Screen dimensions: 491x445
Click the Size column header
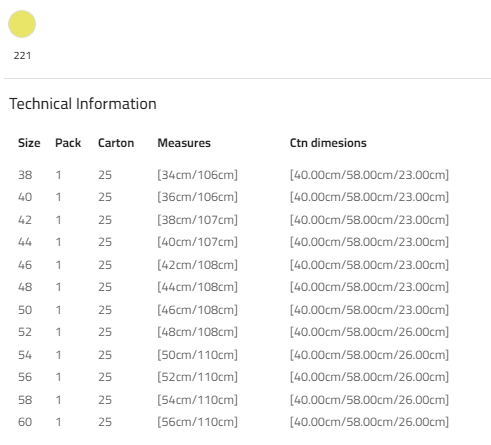pyautogui.click(x=29, y=143)
